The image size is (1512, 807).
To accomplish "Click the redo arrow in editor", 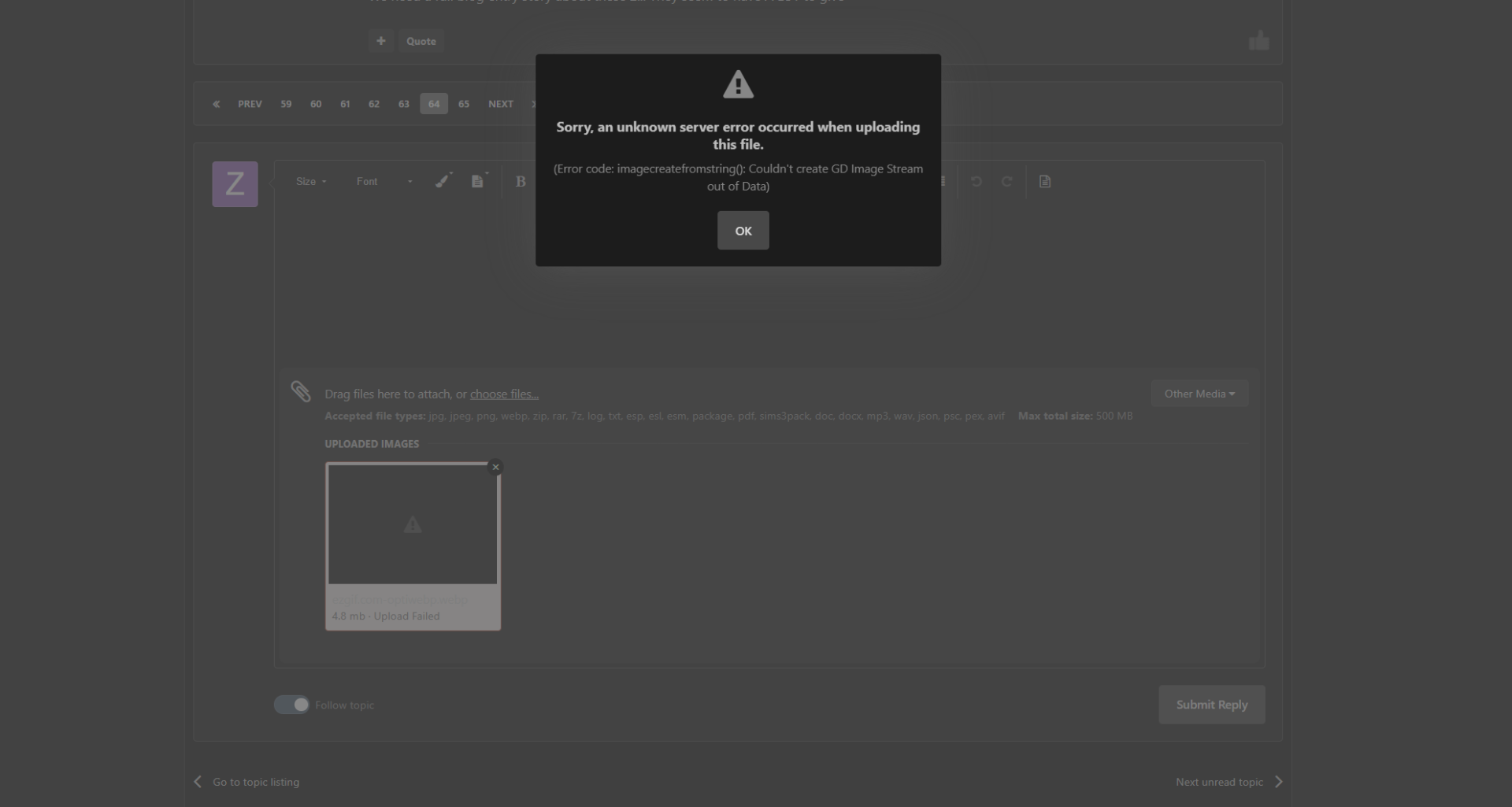I will coord(1006,182).
